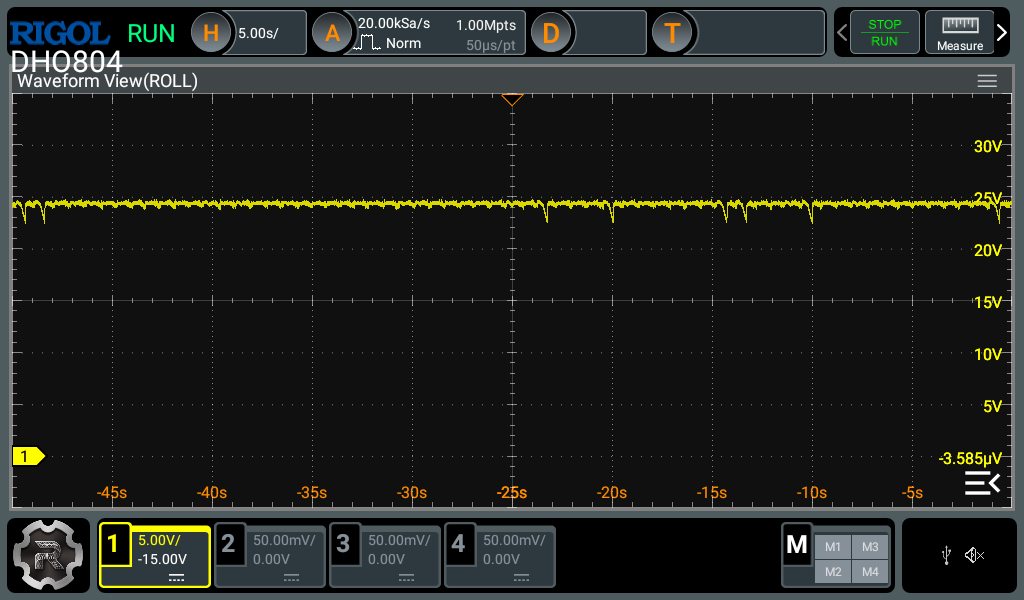1024x600 pixels.
Task: Click the channel 4 50.00mV/ scale
Action: (514, 541)
